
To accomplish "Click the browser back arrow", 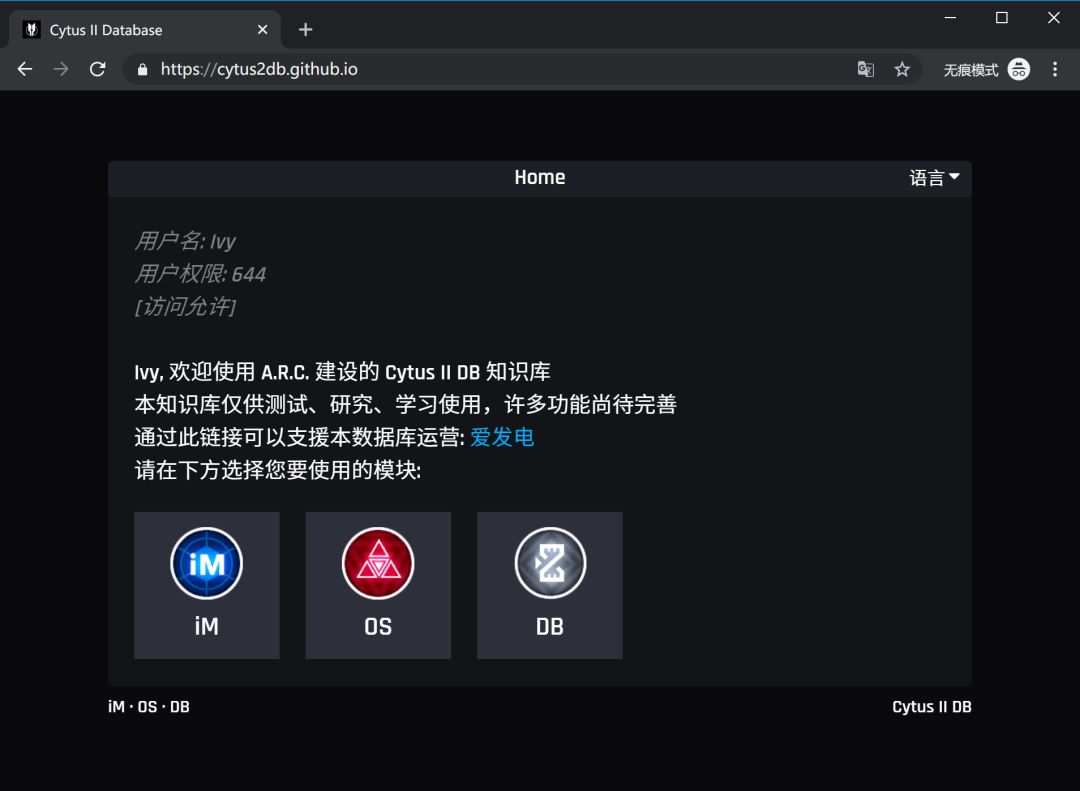I will click(x=25, y=69).
